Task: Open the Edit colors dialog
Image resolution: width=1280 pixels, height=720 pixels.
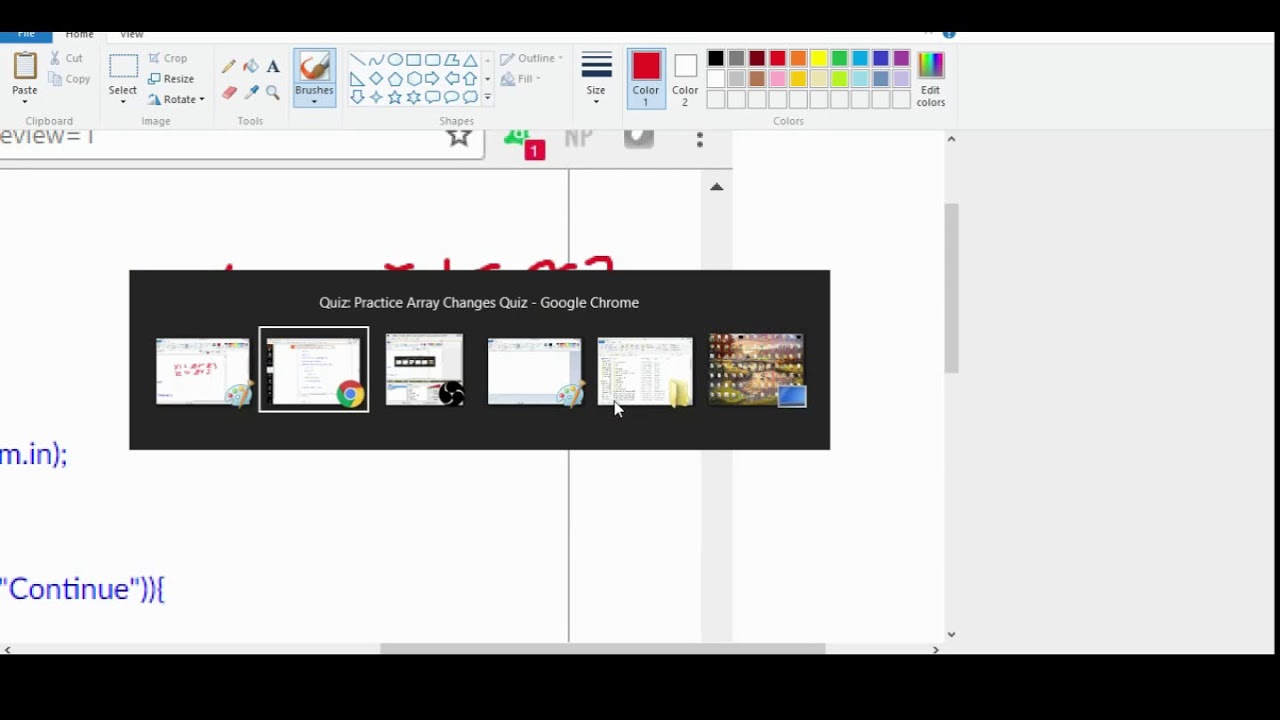Action: [930, 79]
